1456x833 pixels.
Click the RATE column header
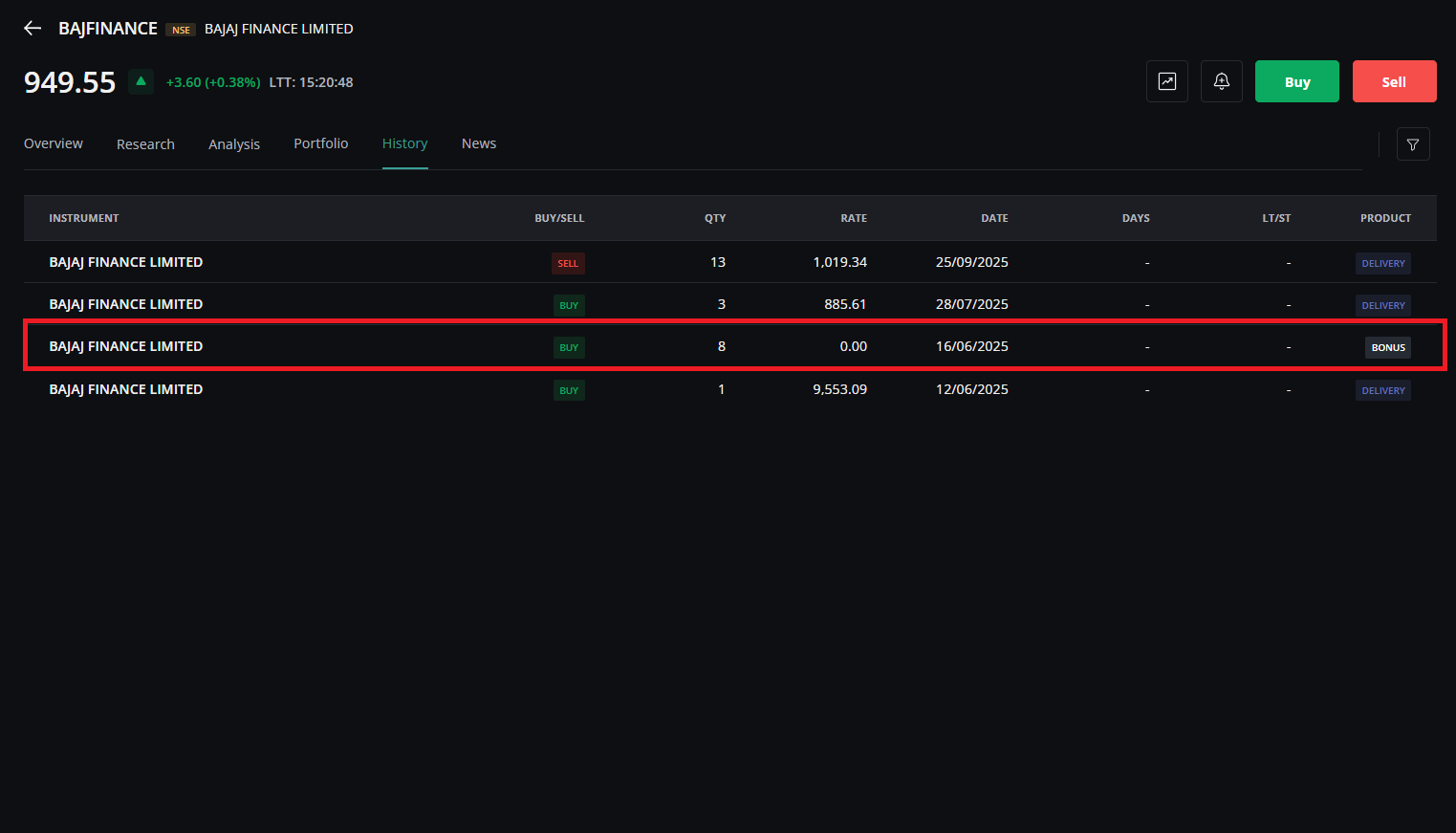point(854,218)
